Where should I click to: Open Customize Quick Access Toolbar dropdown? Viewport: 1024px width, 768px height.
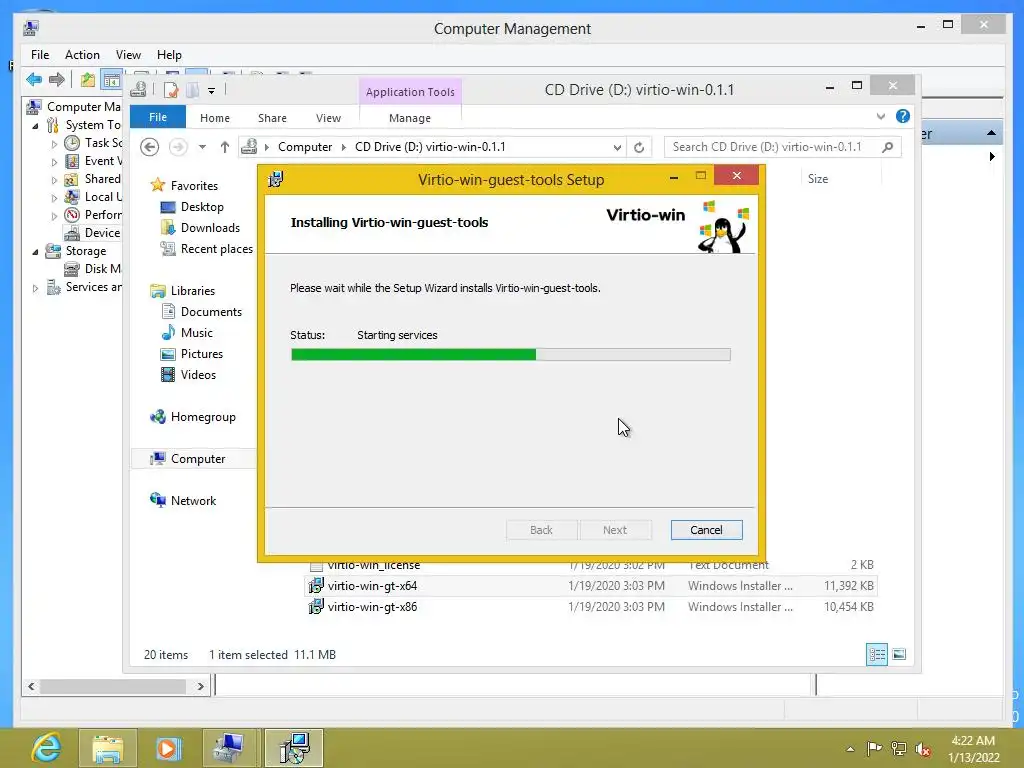pyautogui.click(x=212, y=91)
